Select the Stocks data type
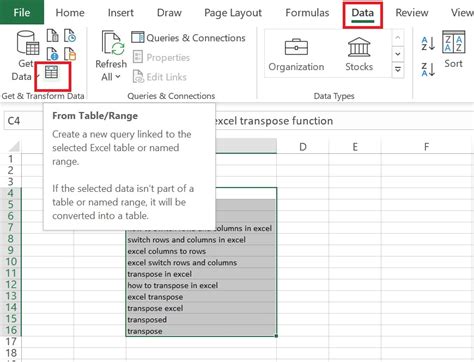The height and width of the screenshot is (362, 474). tap(359, 55)
